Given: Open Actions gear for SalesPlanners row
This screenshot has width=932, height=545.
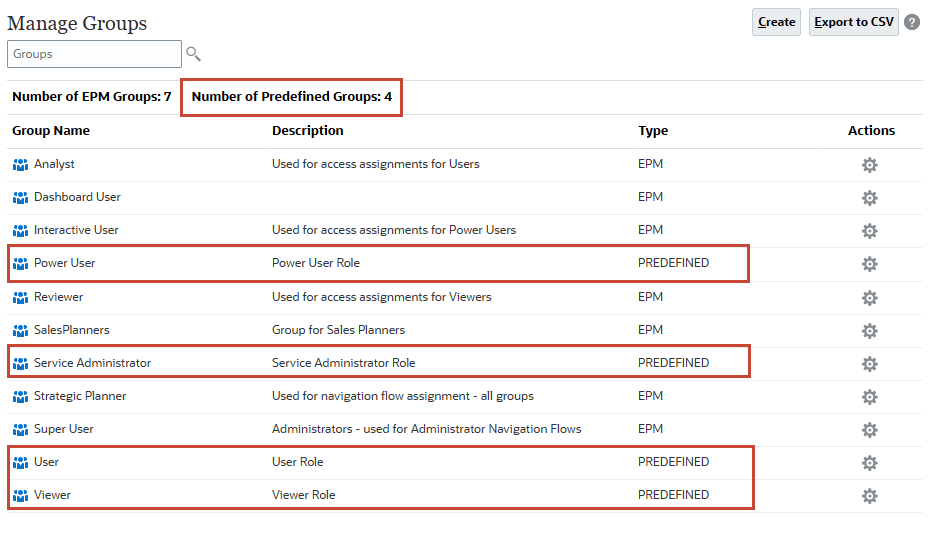Looking at the screenshot, I should [x=869, y=331].
